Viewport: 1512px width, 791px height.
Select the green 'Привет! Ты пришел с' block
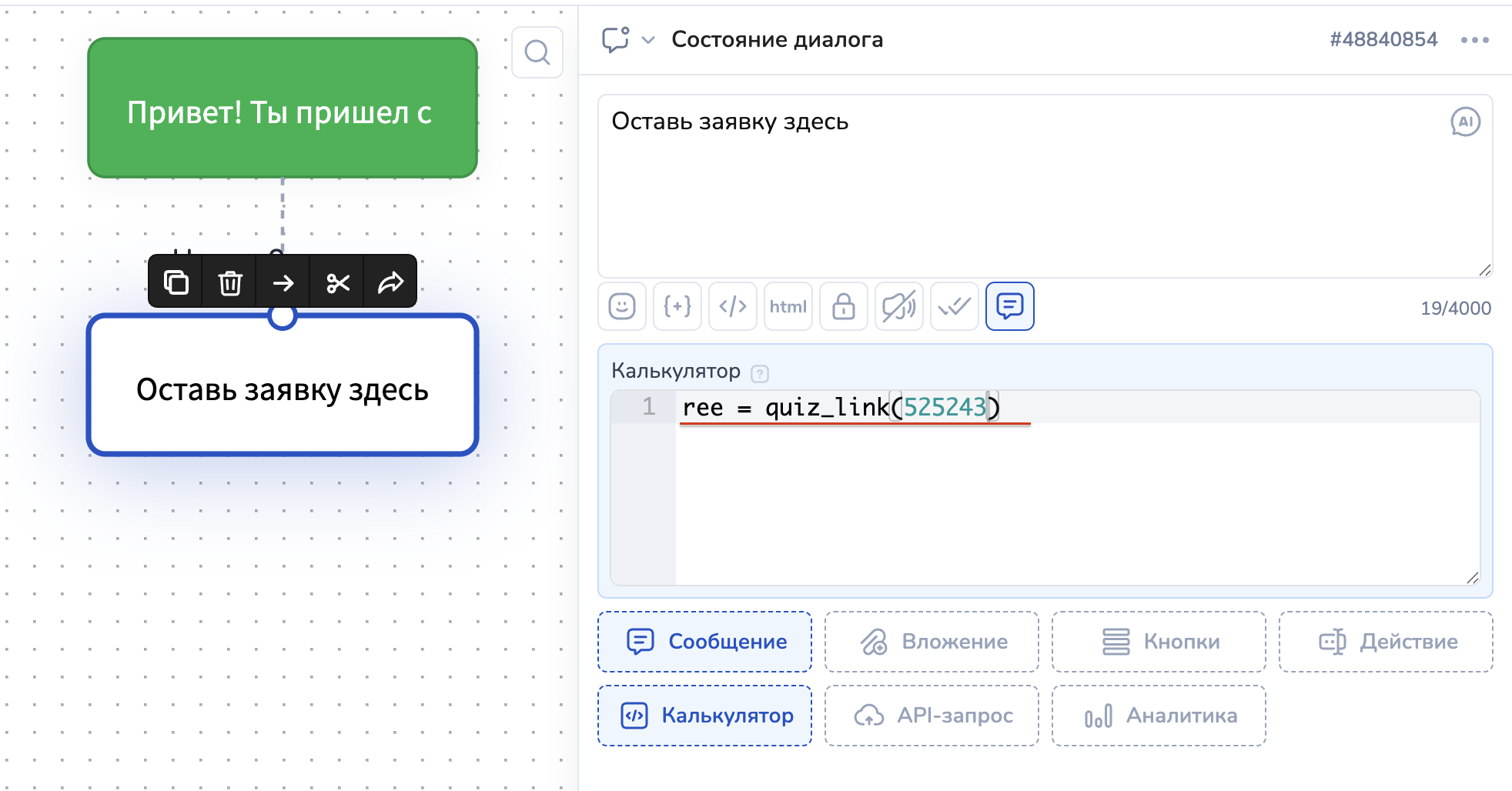point(283,108)
